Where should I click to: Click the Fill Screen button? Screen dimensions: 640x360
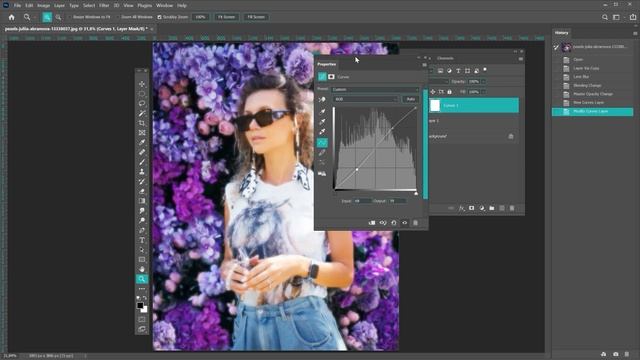point(256,17)
